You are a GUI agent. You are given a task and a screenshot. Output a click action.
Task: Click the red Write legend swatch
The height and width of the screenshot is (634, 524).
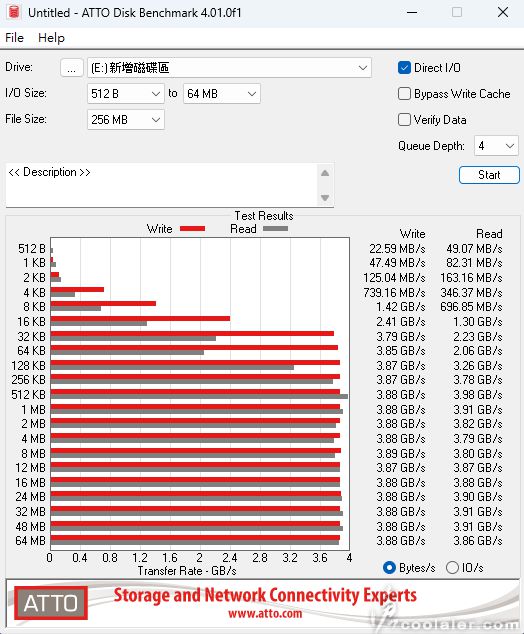pos(192,229)
